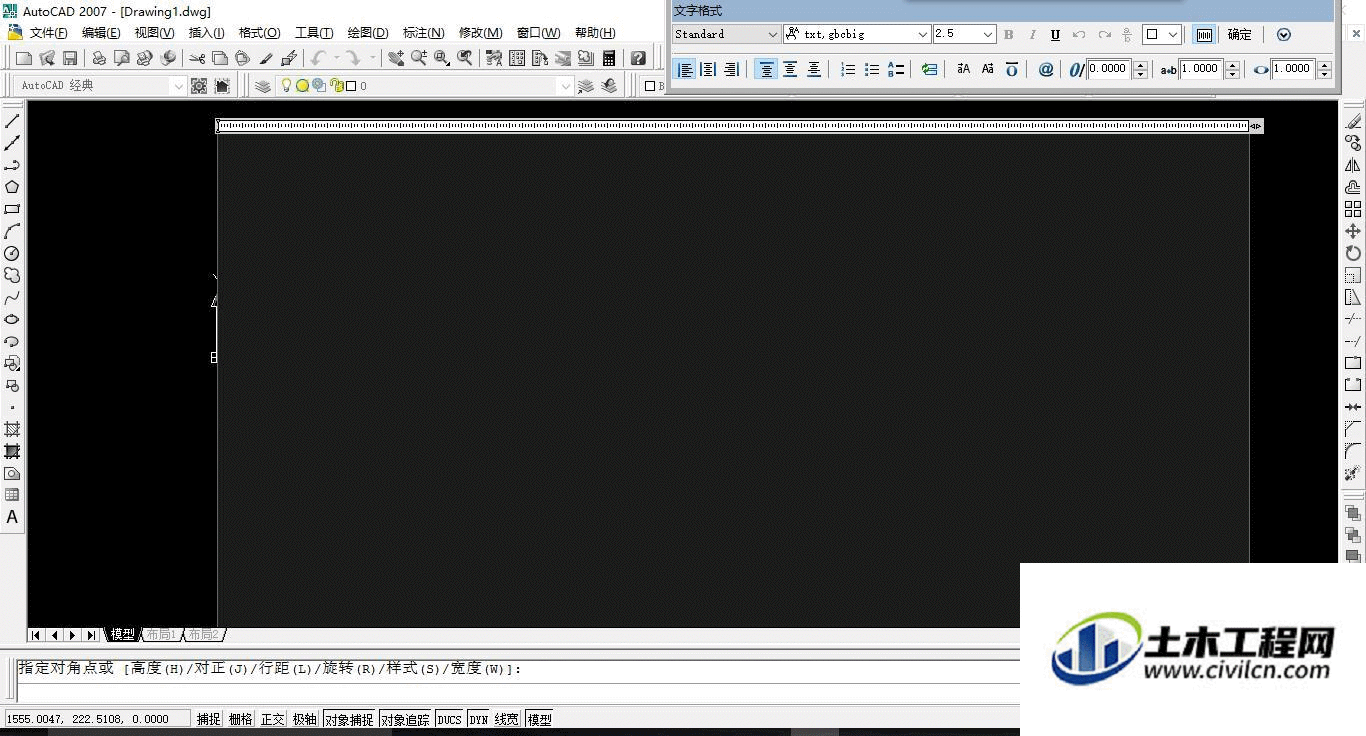This screenshot has height=736, width=1366.
Task: Toggle Underline text formatting
Action: [1055, 34]
